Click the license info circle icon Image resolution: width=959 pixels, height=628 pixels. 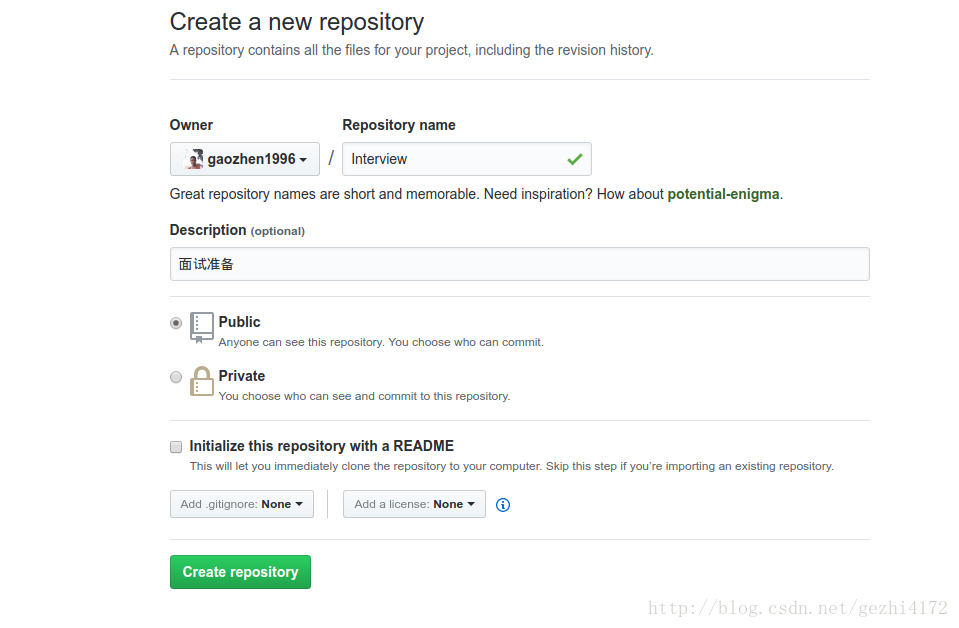tap(503, 504)
